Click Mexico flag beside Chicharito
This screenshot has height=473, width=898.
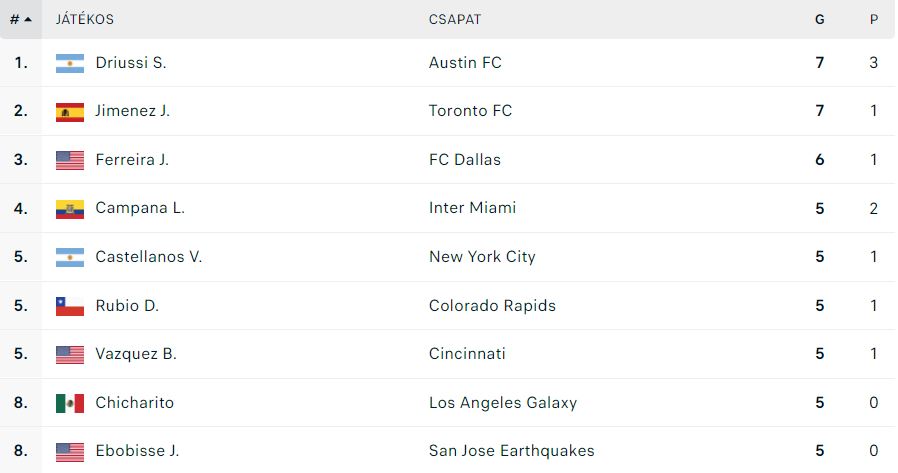click(x=70, y=403)
